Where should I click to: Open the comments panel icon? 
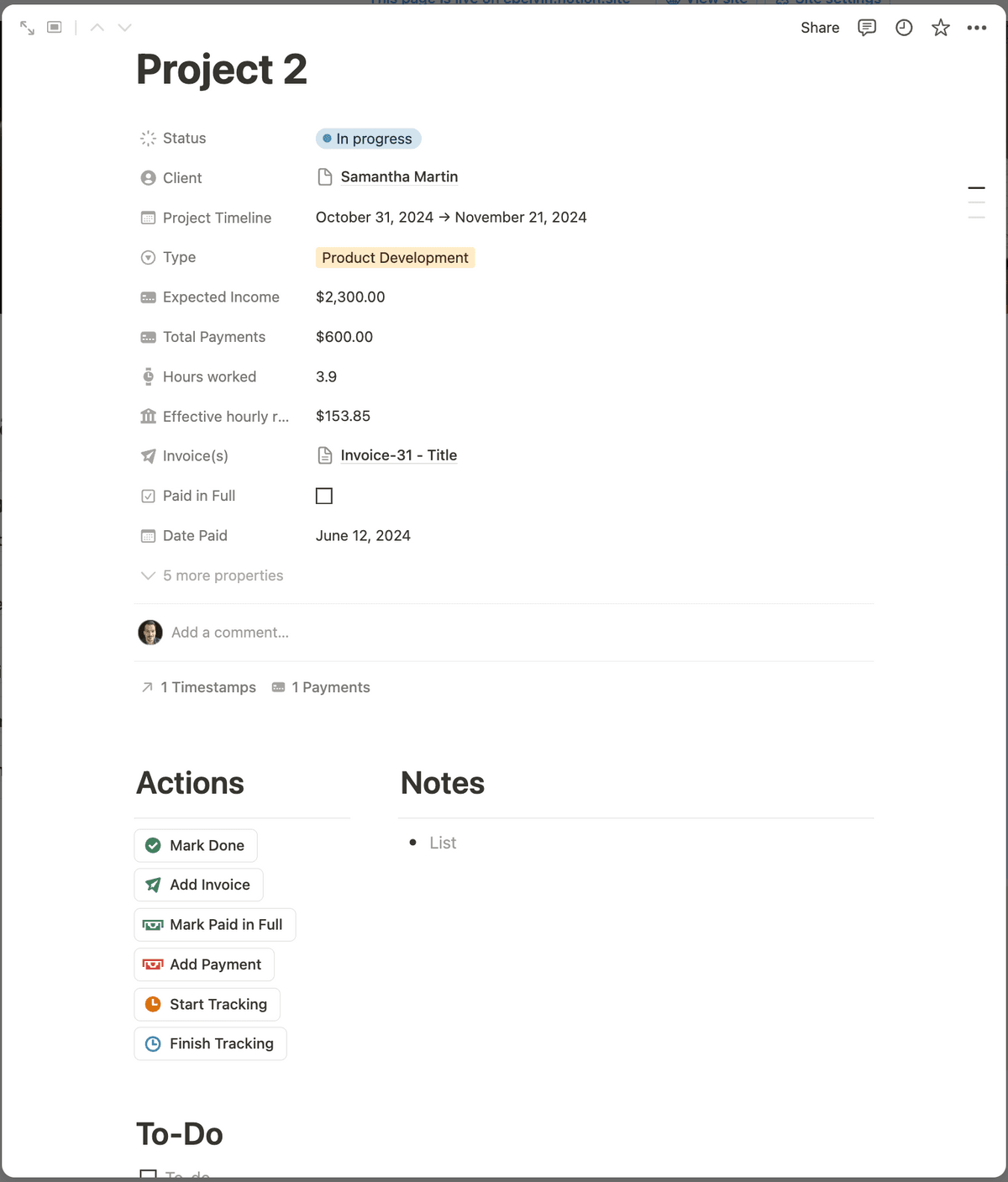(x=867, y=28)
